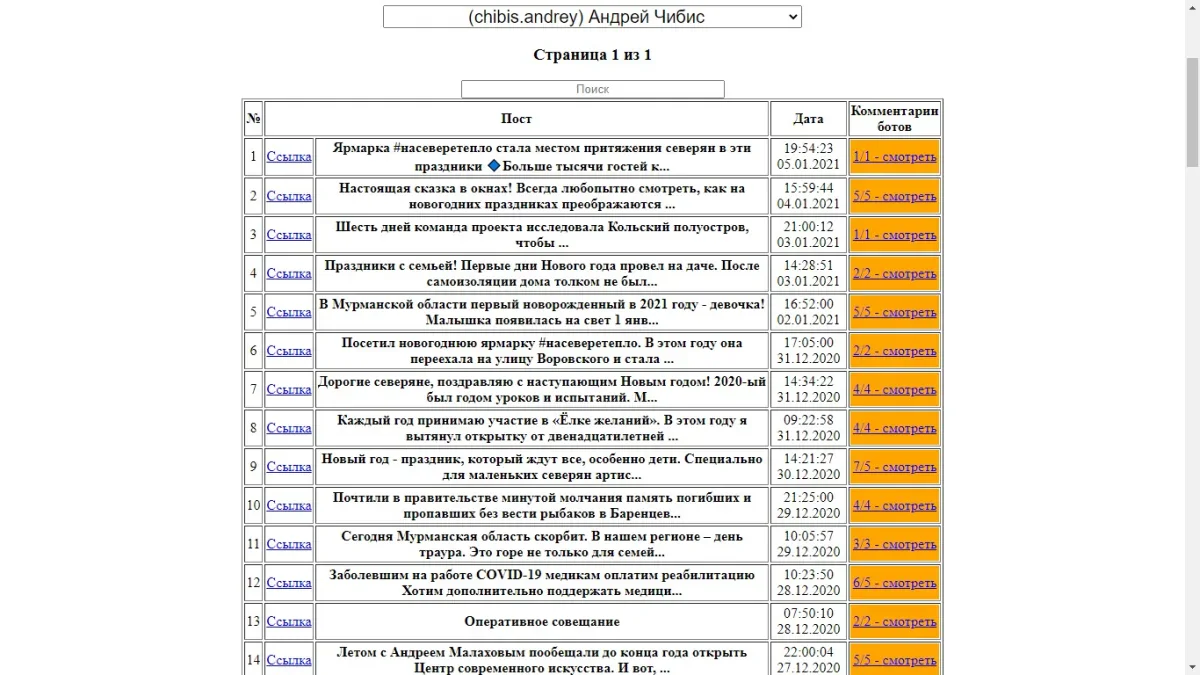View bot comments 1/1 for Ярмарка #насеверетепло post
The image size is (1200, 675).
pos(894,157)
